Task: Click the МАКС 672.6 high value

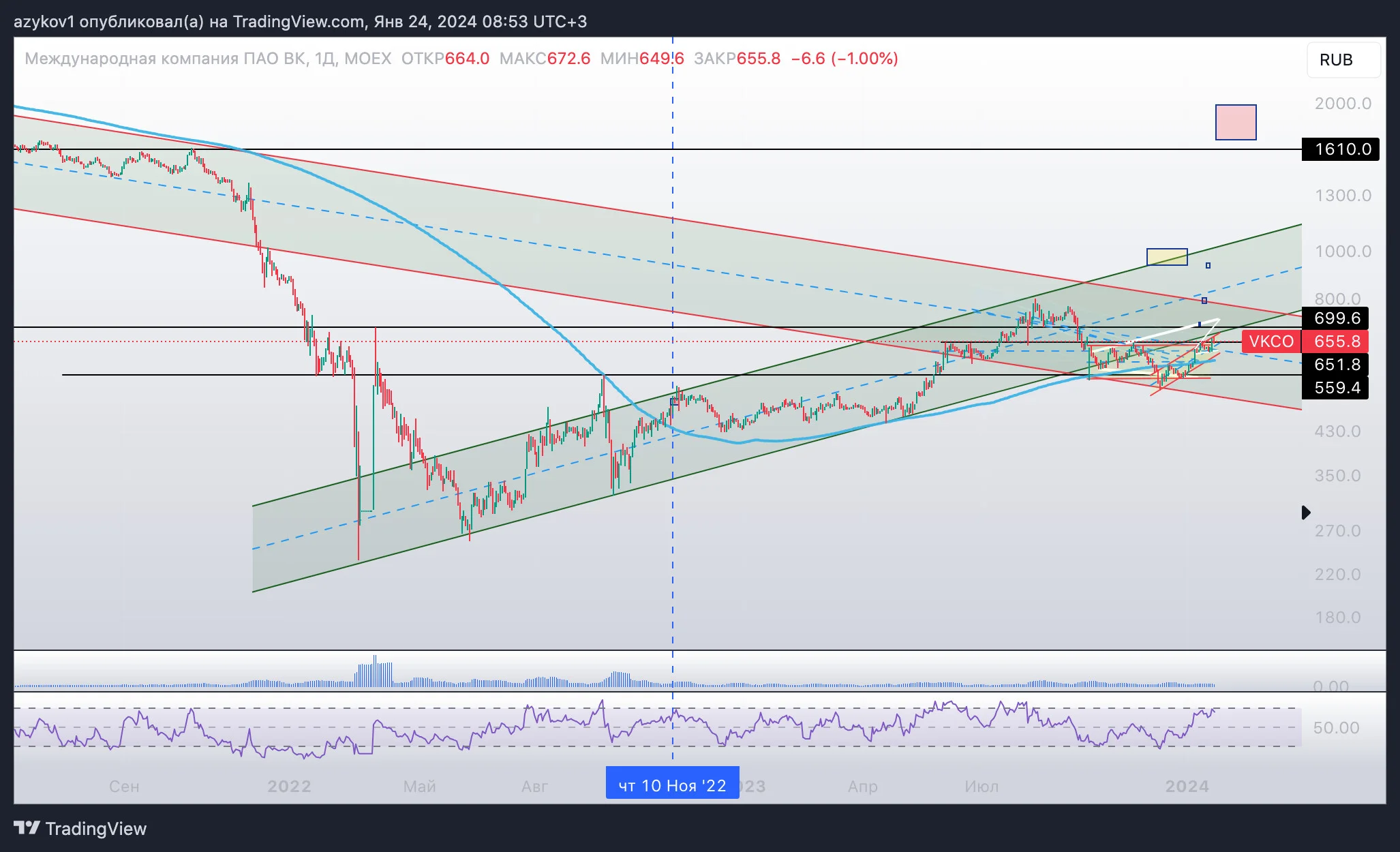Action: [x=545, y=59]
